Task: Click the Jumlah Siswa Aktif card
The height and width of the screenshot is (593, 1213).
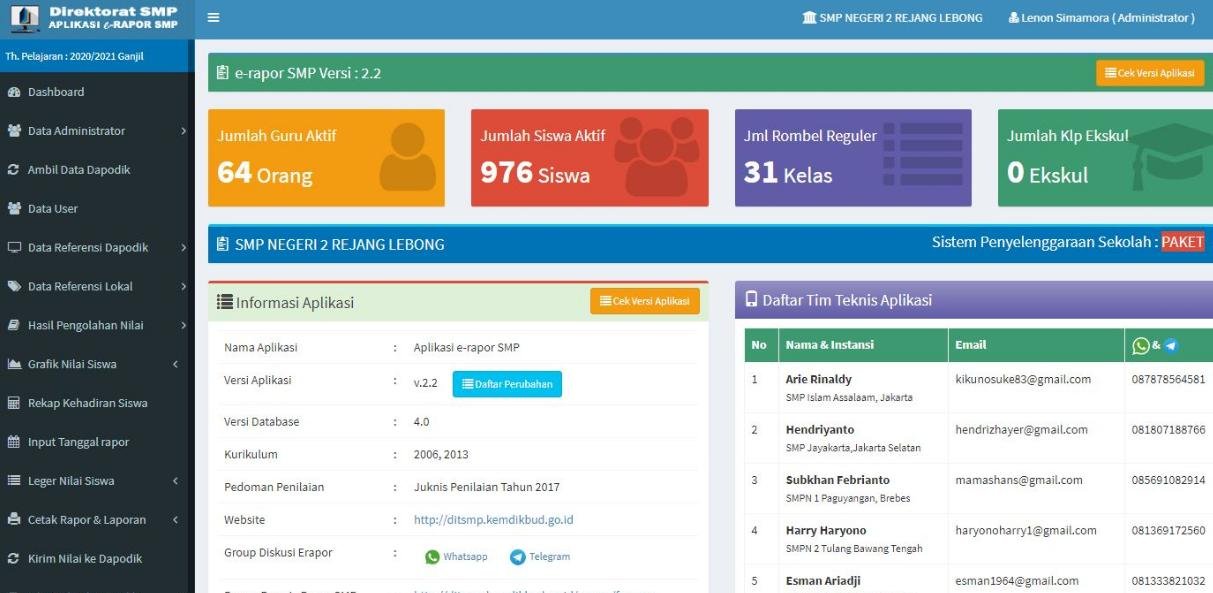Action: click(x=589, y=158)
